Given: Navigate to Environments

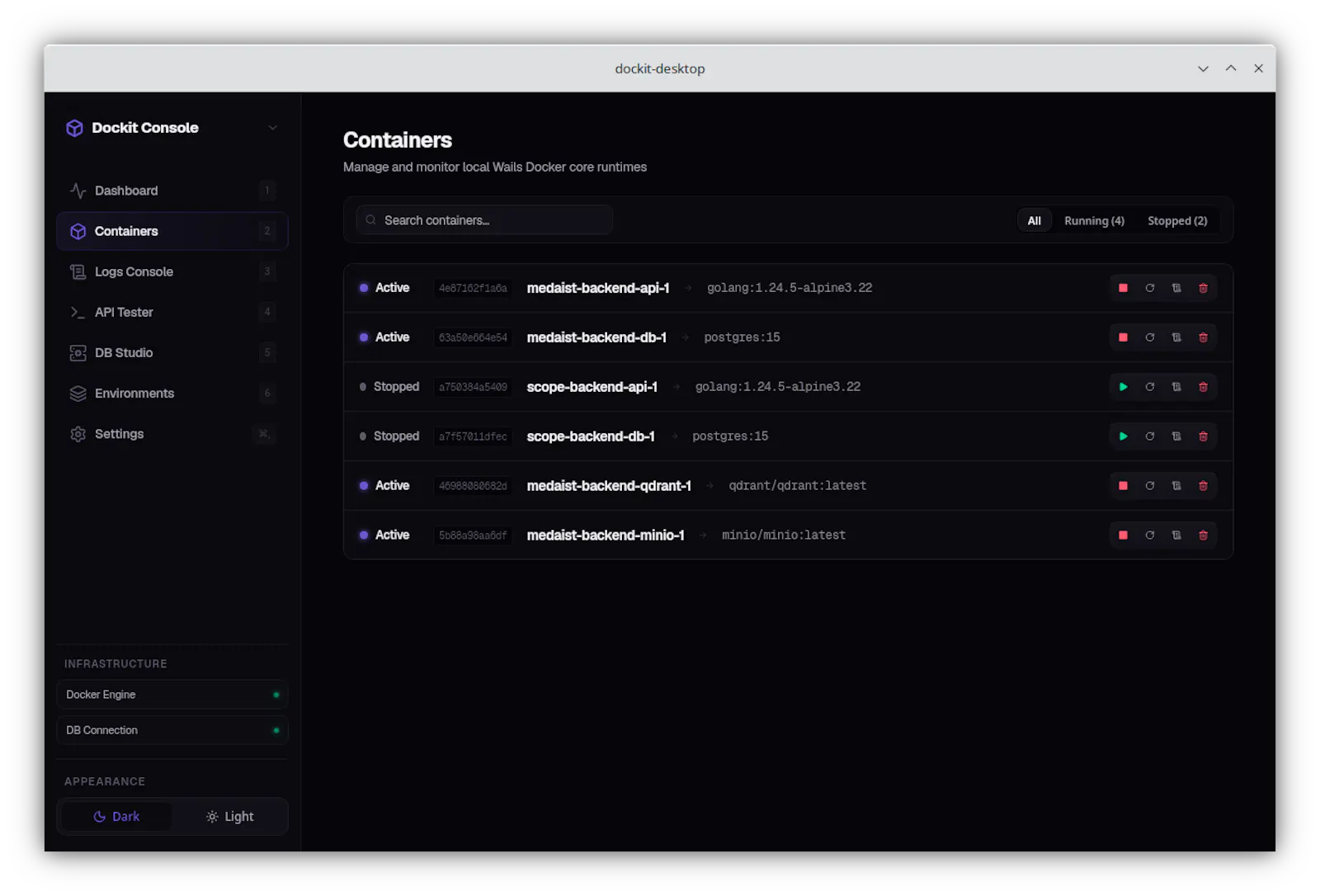Looking at the screenshot, I should point(172,393).
